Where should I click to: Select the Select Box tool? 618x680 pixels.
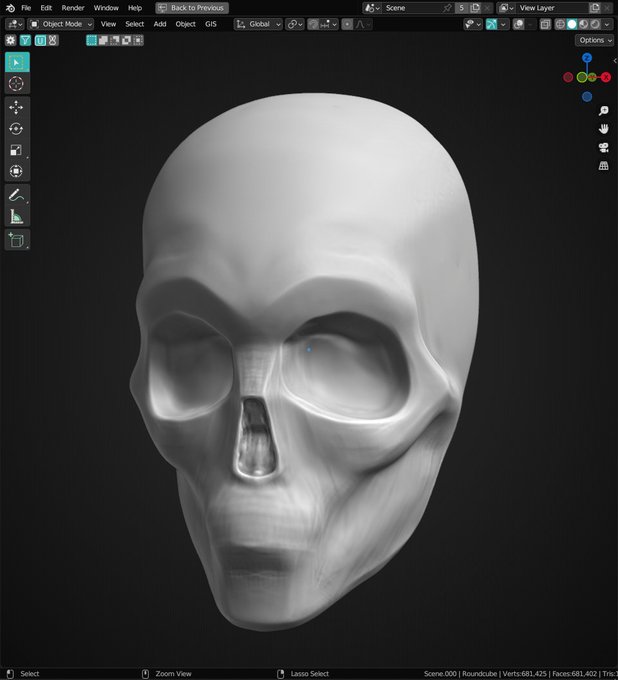pyautogui.click(x=17, y=62)
